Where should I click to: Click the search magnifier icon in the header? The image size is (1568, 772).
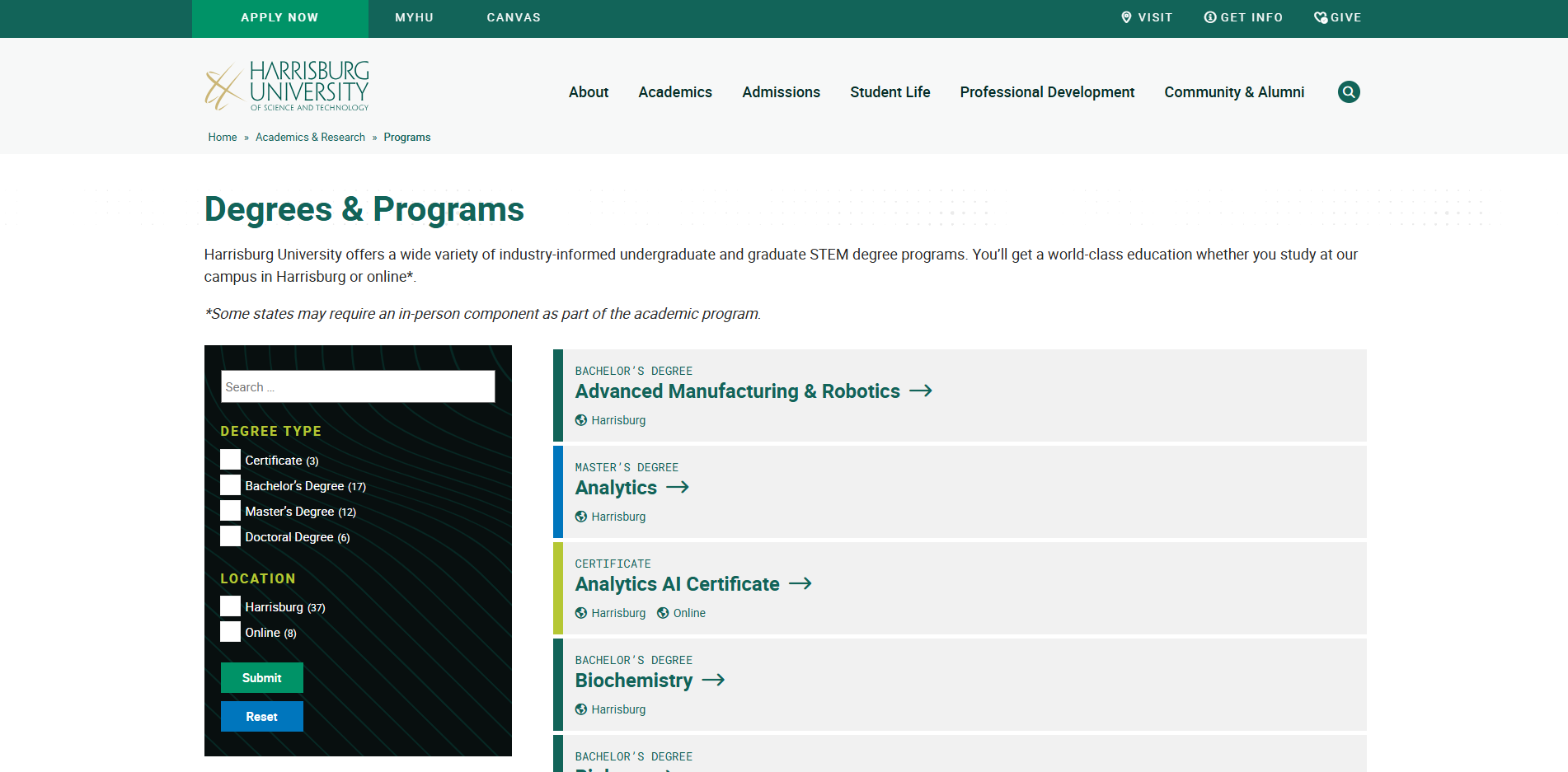point(1349,91)
